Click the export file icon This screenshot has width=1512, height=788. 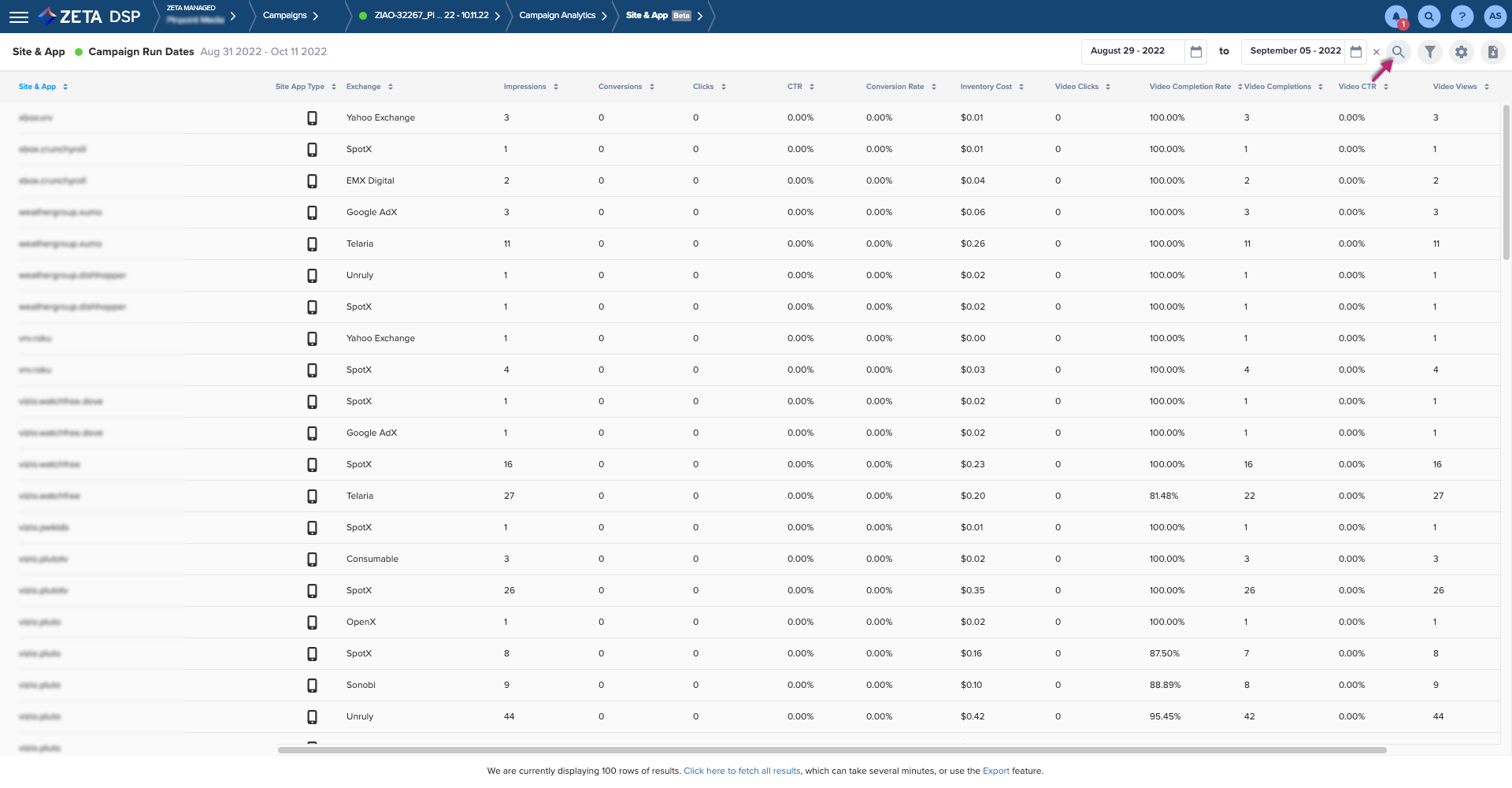click(1493, 52)
